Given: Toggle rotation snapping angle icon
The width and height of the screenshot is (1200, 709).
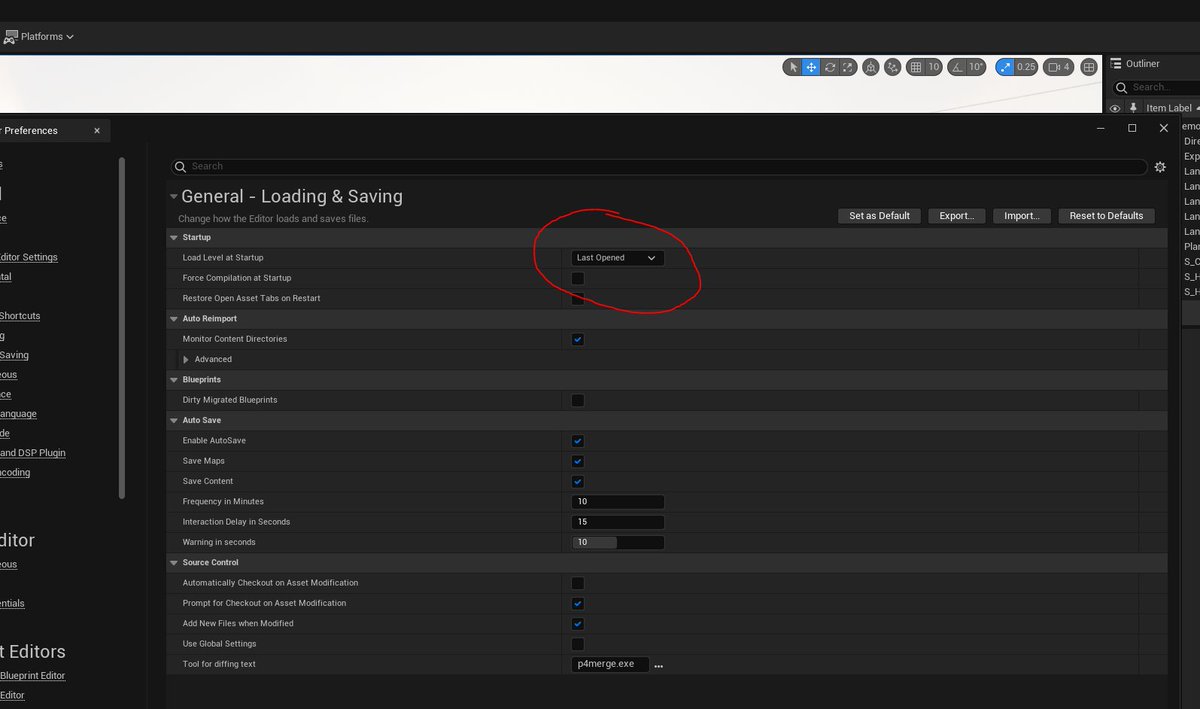Looking at the screenshot, I should (x=957, y=67).
